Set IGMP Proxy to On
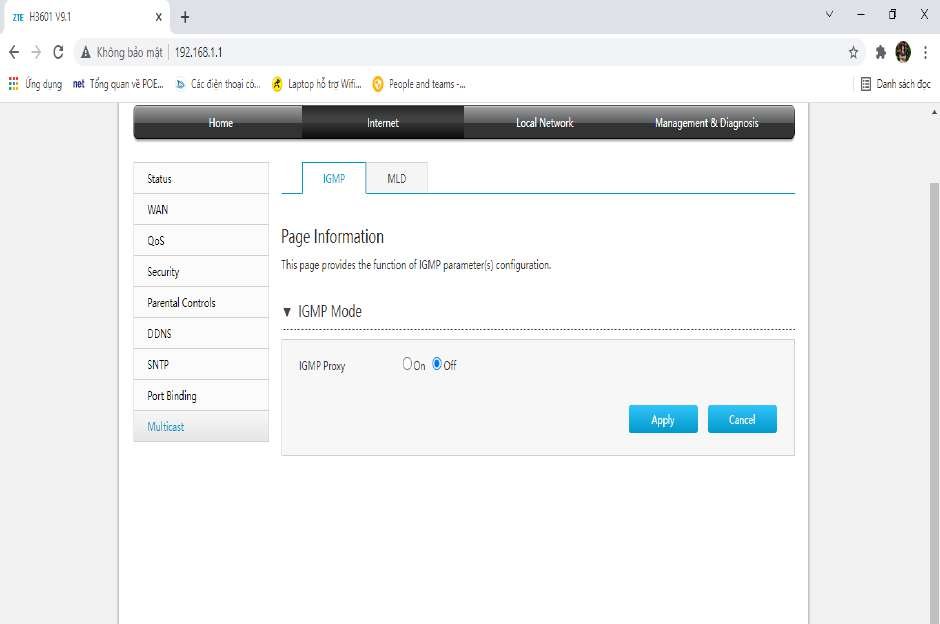This screenshot has width=940, height=624. click(x=408, y=364)
